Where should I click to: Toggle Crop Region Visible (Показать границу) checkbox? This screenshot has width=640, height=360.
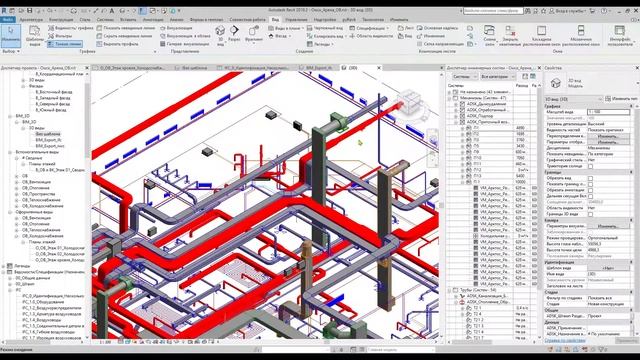click(590, 184)
